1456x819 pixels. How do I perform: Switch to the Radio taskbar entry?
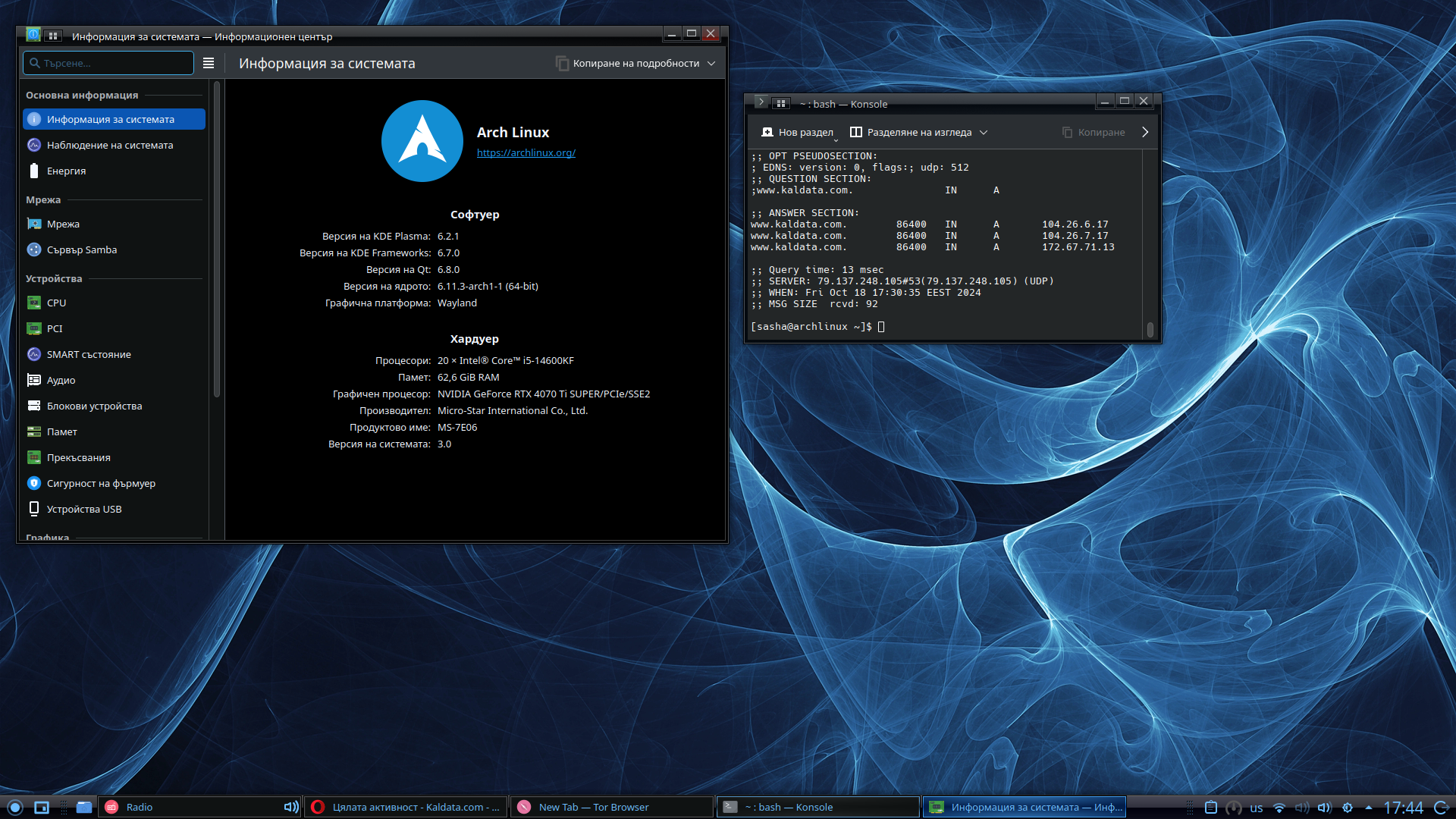tap(200, 807)
